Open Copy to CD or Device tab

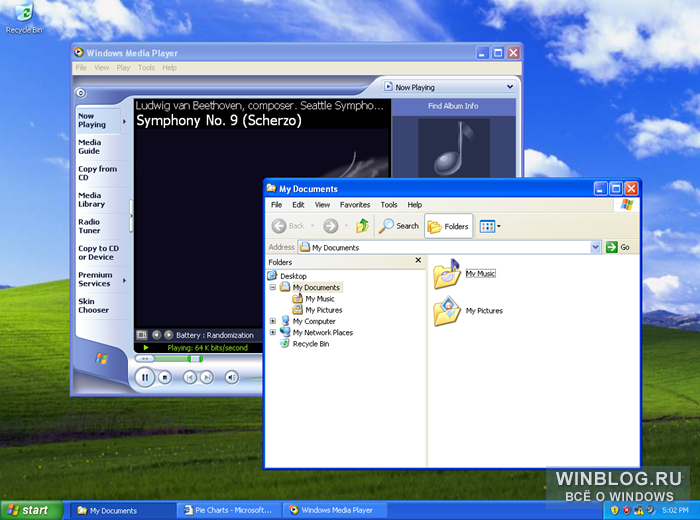tap(99, 253)
